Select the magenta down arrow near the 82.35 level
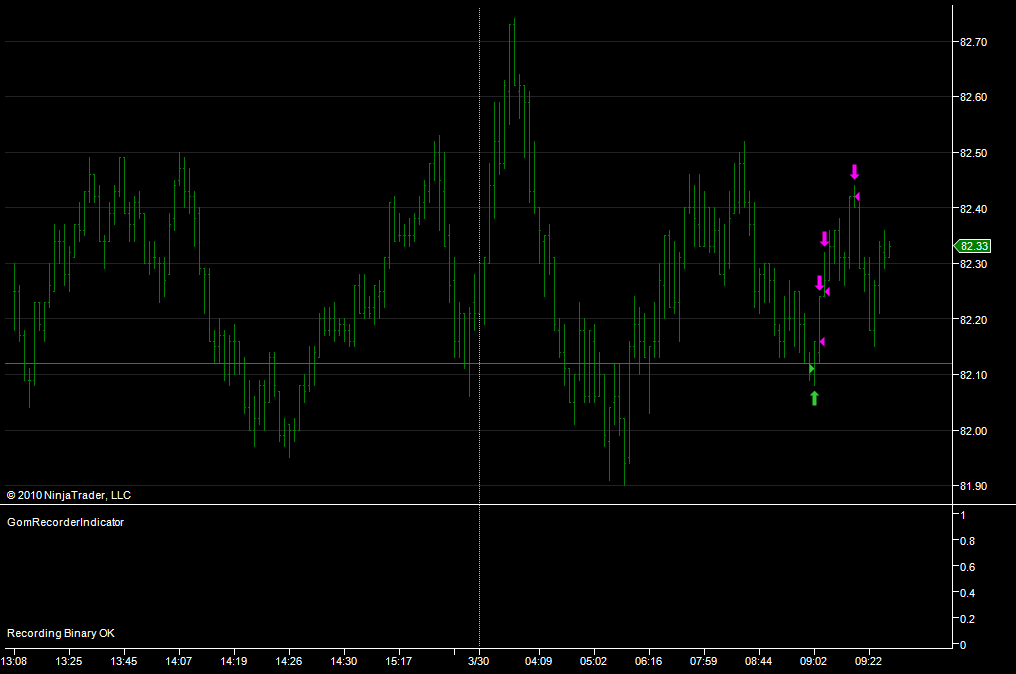Image resolution: width=1016 pixels, height=674 pixels. coord(824,238)
